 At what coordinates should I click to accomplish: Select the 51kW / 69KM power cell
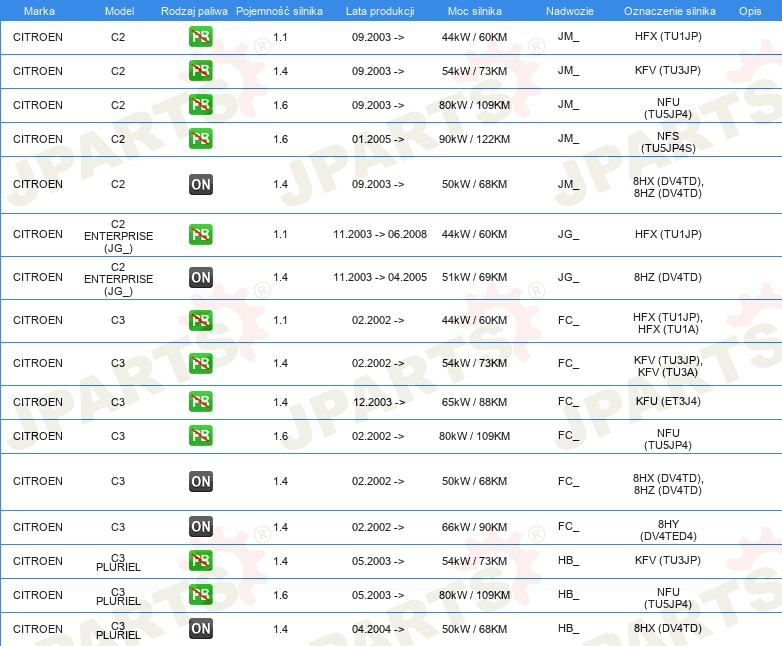point(474,277)
